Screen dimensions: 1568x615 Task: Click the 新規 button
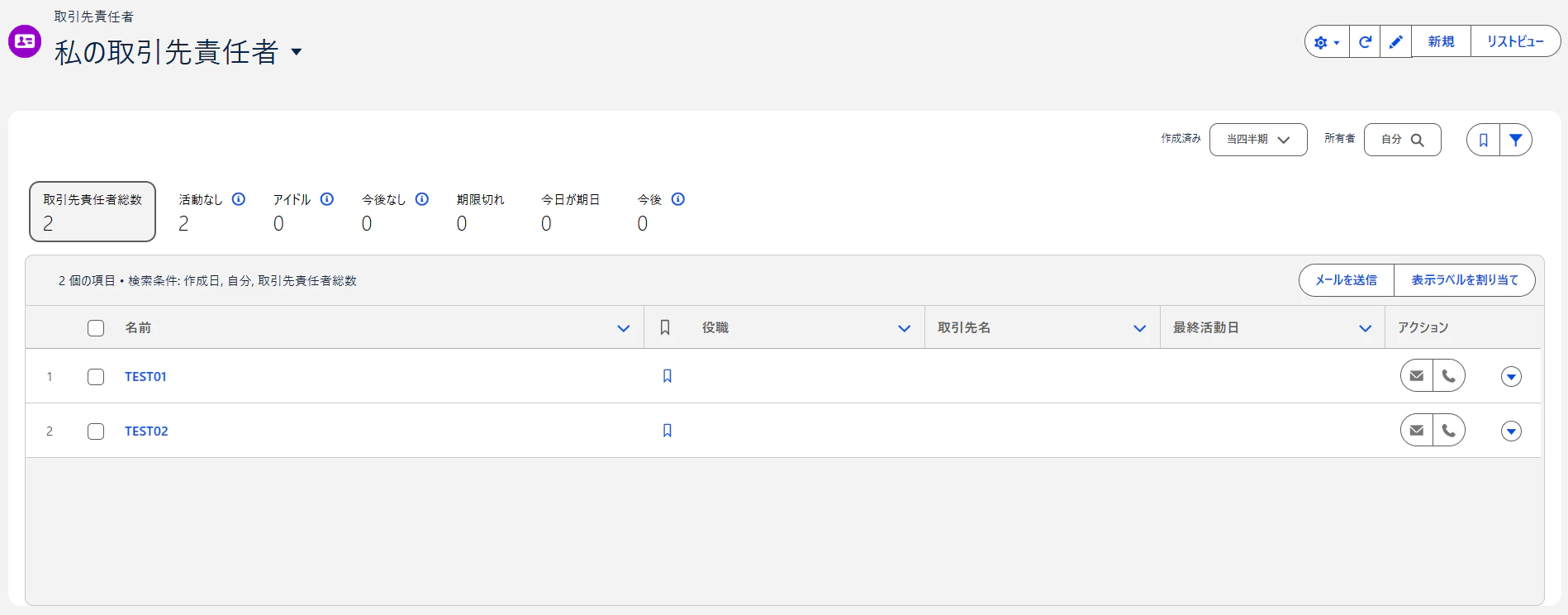coord(1441,42)
